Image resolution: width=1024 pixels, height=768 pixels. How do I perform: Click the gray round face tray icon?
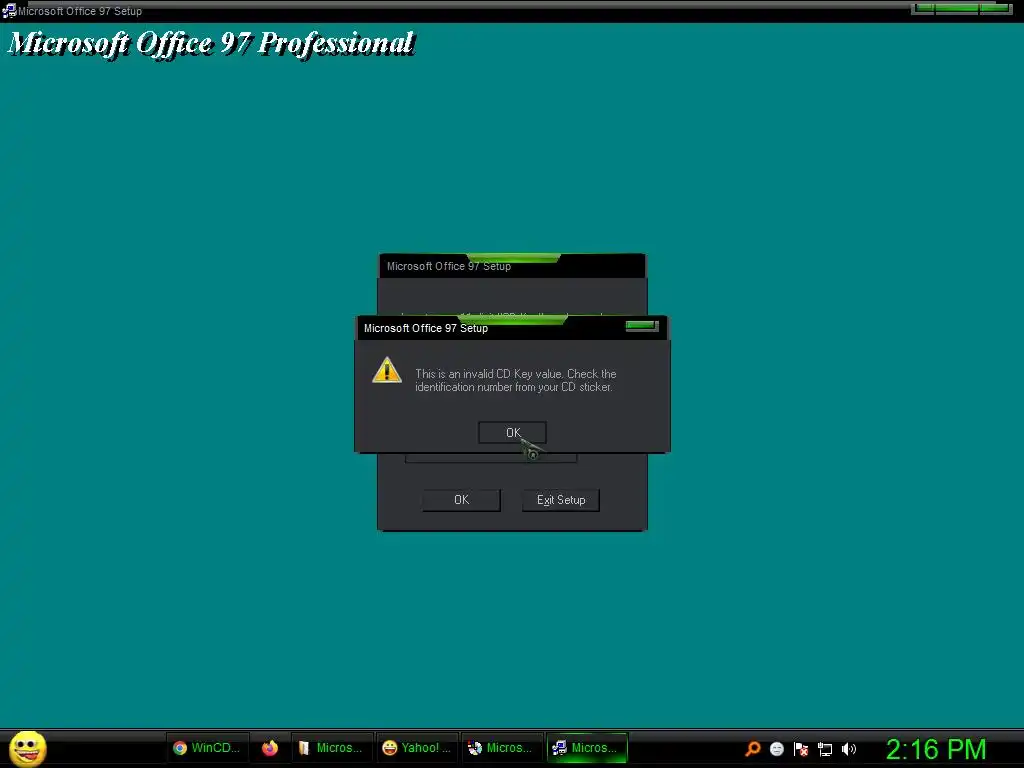pos(776,748)
